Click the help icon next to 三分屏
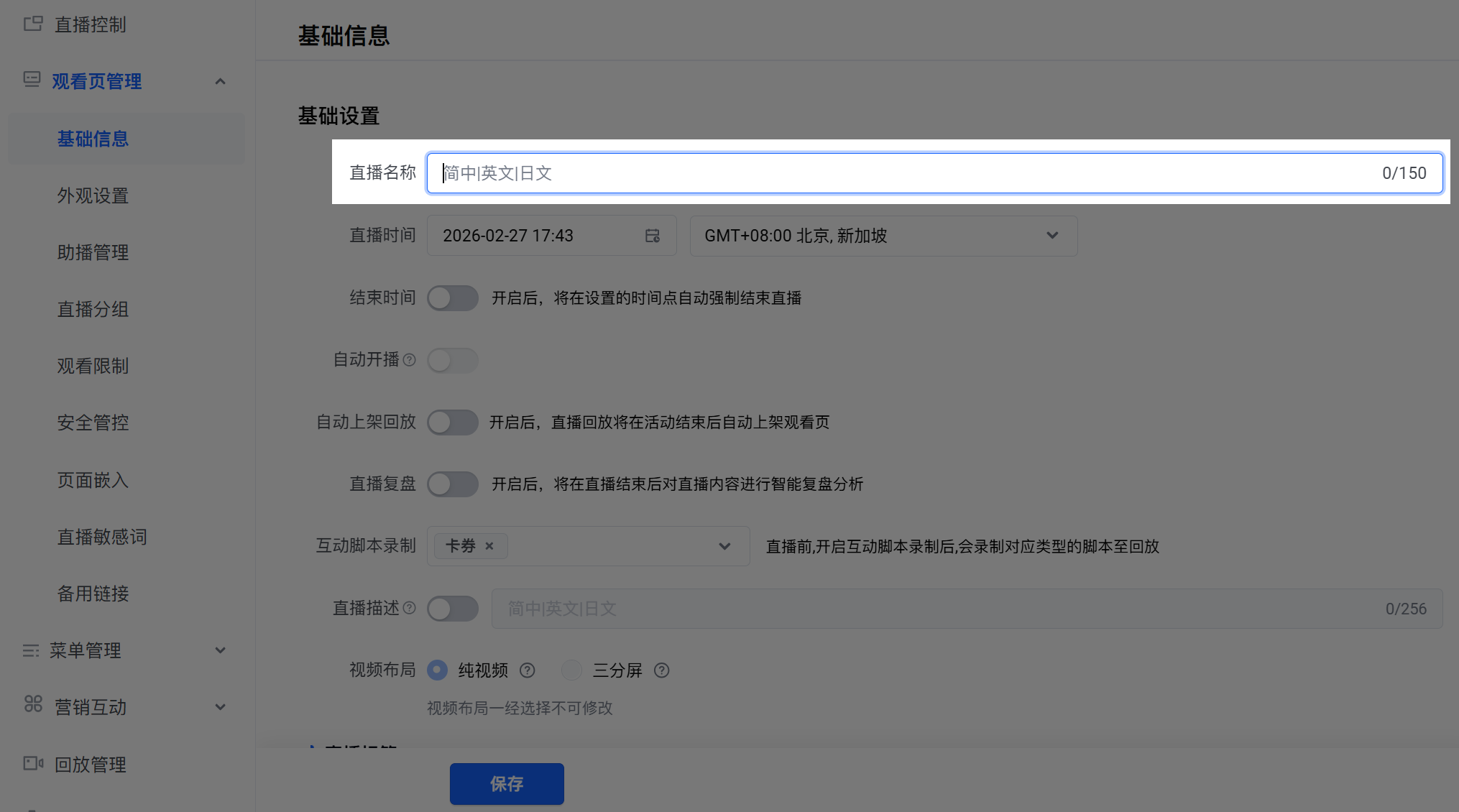1459x812 pixels. pos(661,670)
